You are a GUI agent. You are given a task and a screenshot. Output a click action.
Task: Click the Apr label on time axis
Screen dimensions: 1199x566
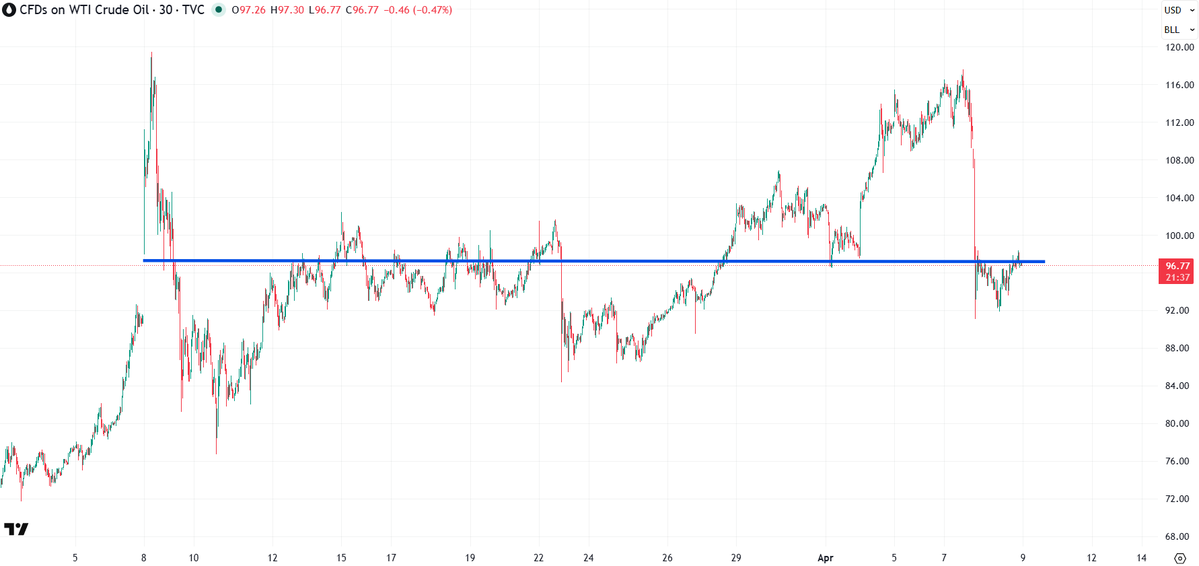pos(826,558)
